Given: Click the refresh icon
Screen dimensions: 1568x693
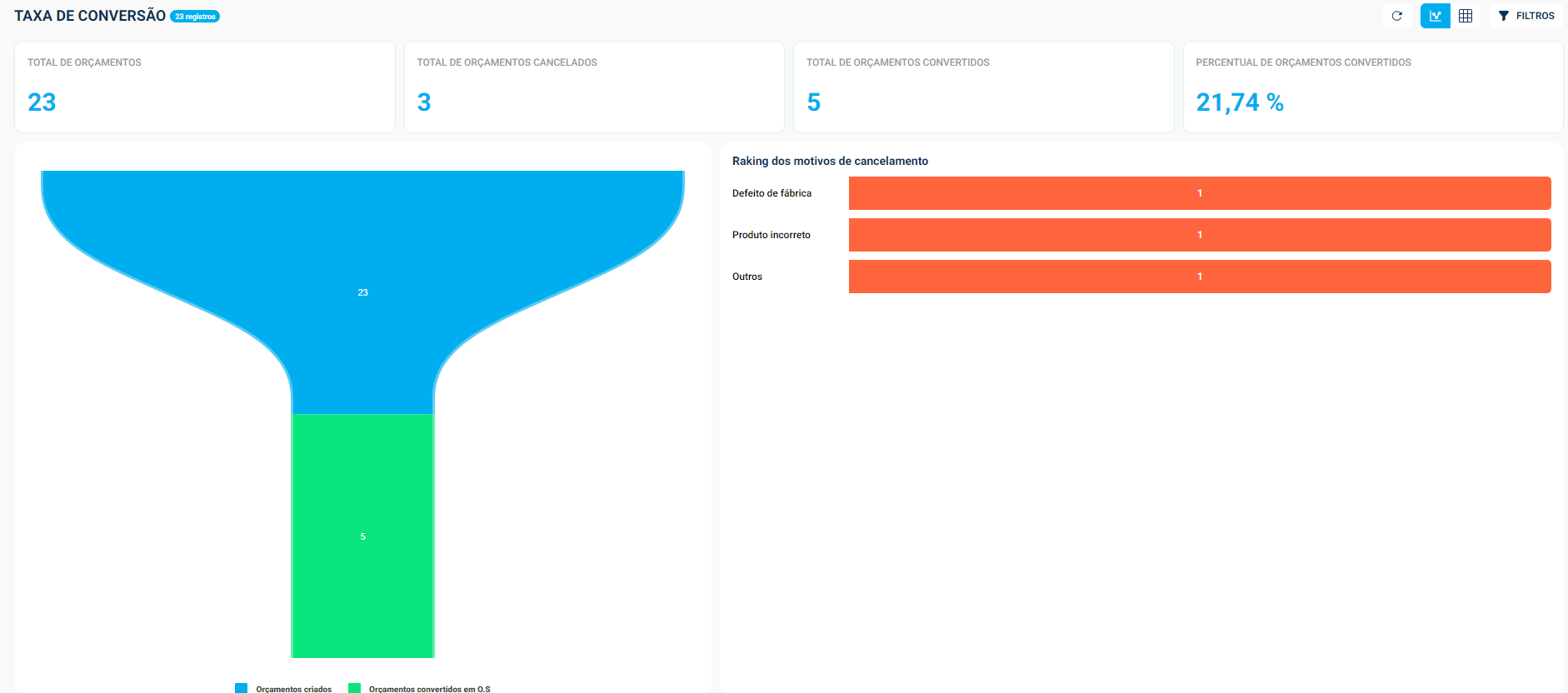Looking at the screenshot, I should [x=1397, y=16].
